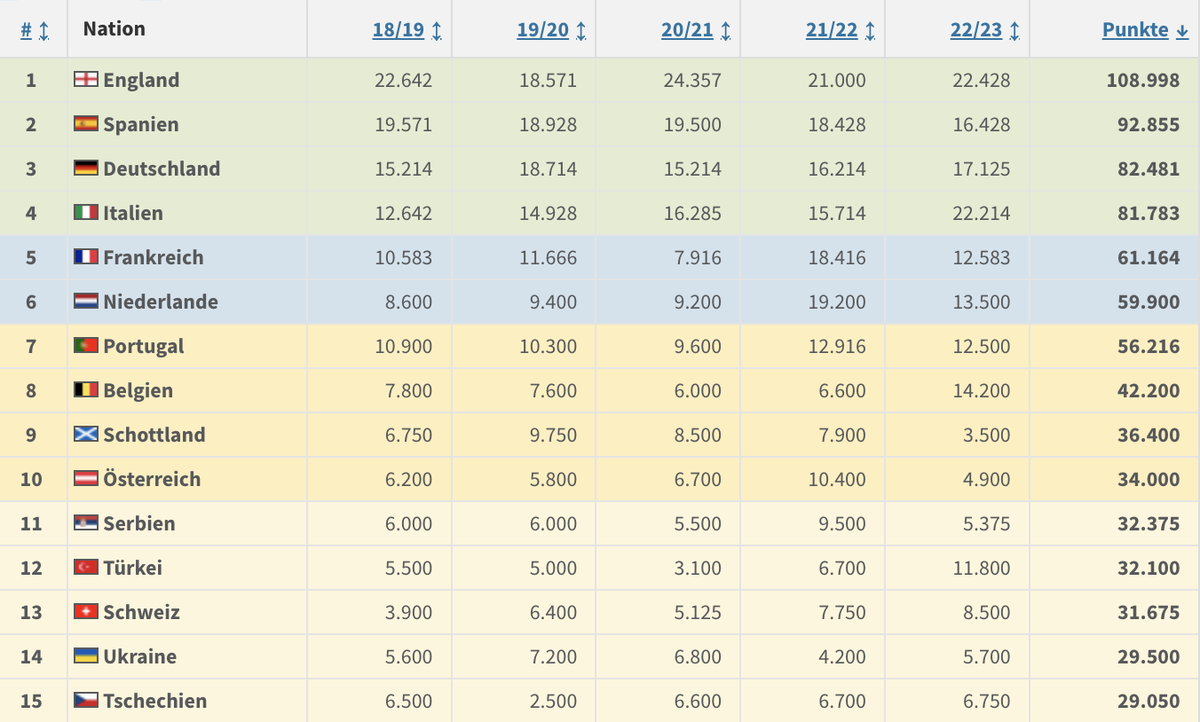Click Niederlande's 21/22 value 19.200

click(837, 301)
